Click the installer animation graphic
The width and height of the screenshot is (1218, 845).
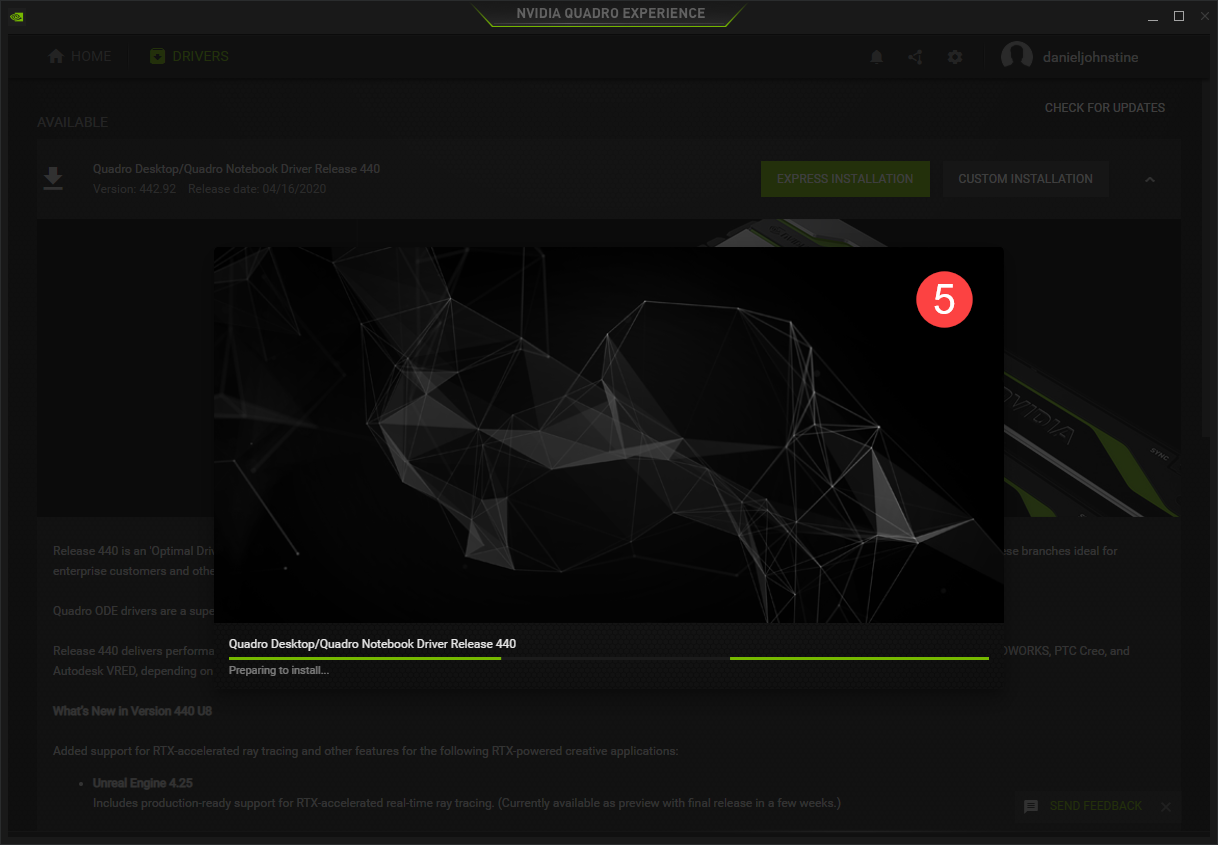coord(608,435)
